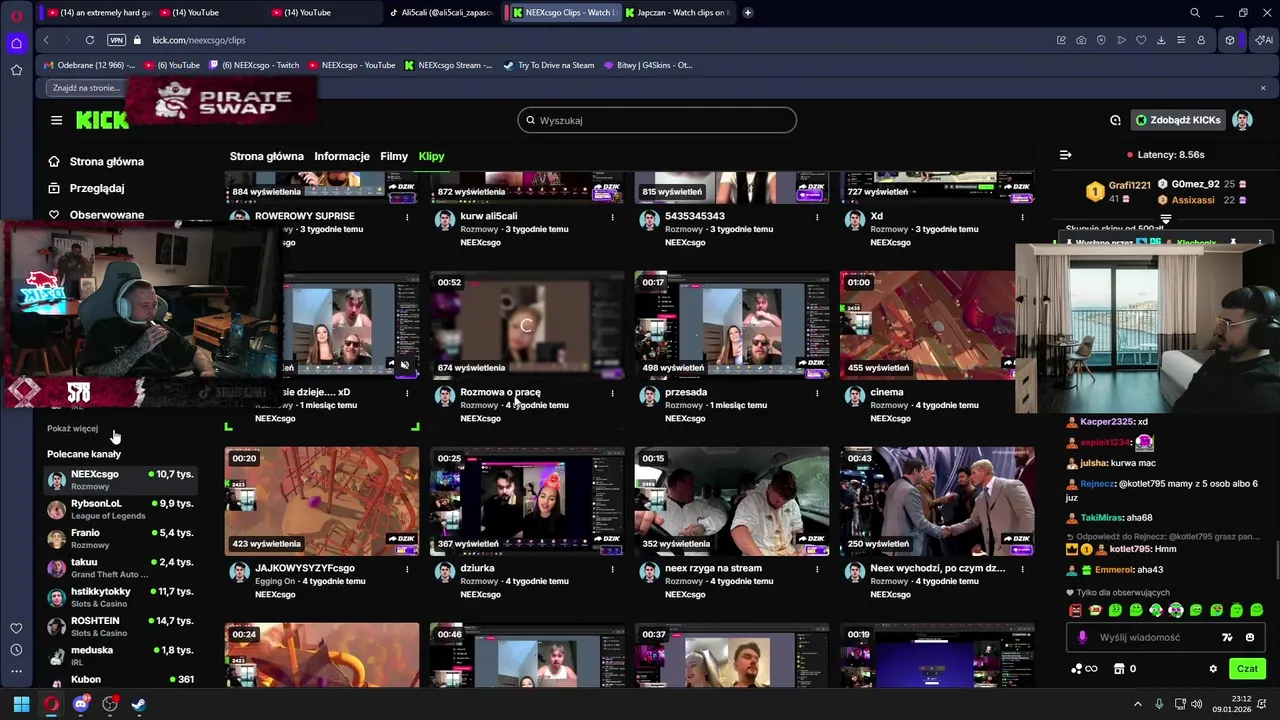
Task: Open the Strona główna sidebar link
Action: click(x=106, y=161)
